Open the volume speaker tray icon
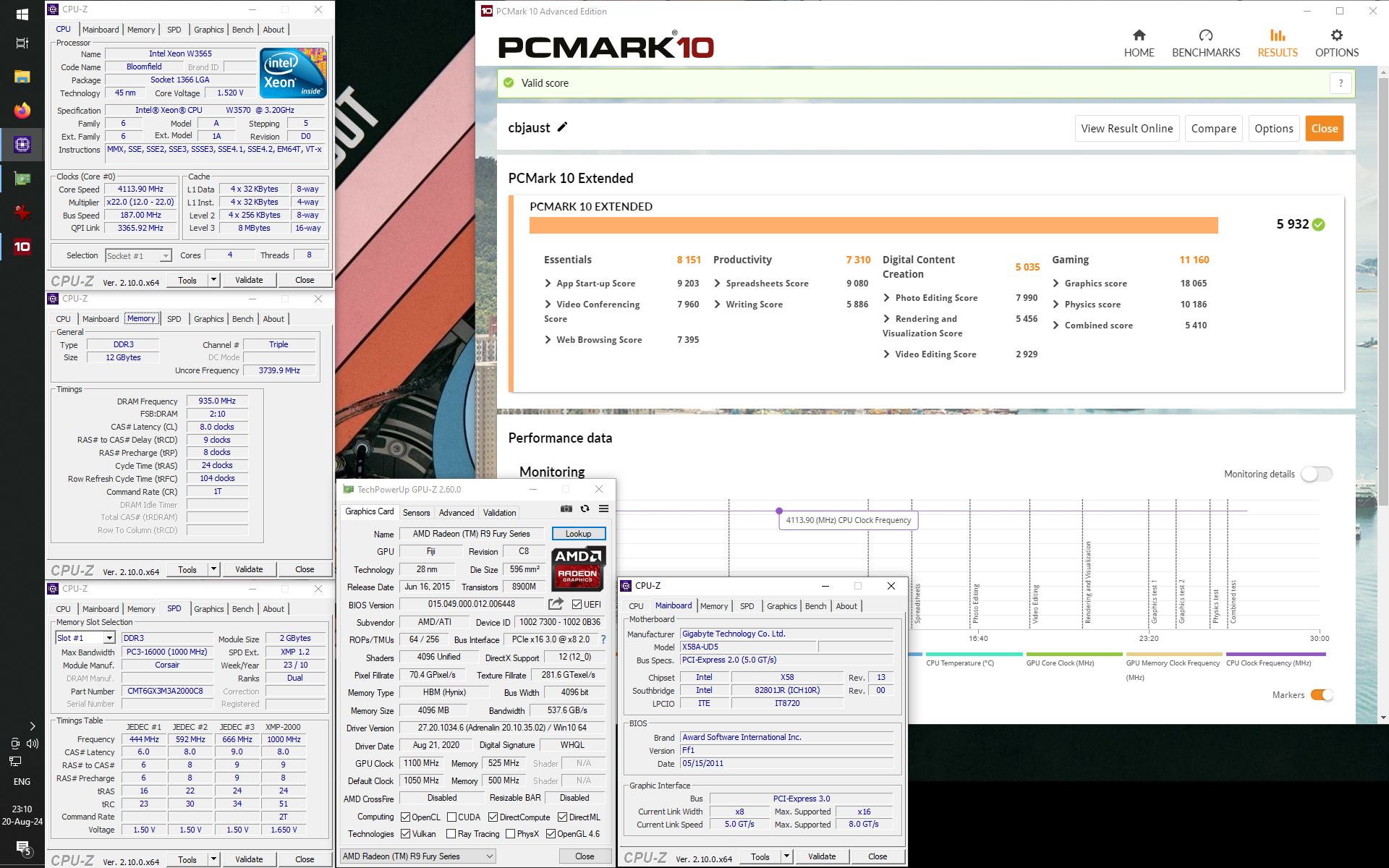The image size is (1389, 868). click(x=33, y=744)
